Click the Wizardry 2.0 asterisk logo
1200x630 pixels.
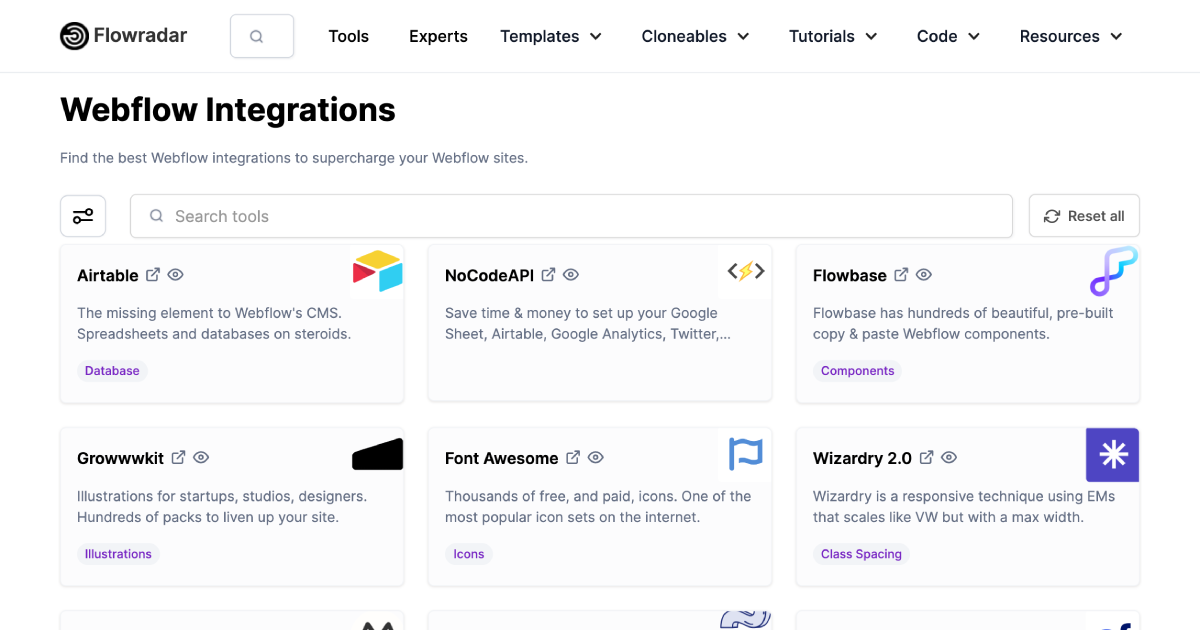click(1113, 454)
